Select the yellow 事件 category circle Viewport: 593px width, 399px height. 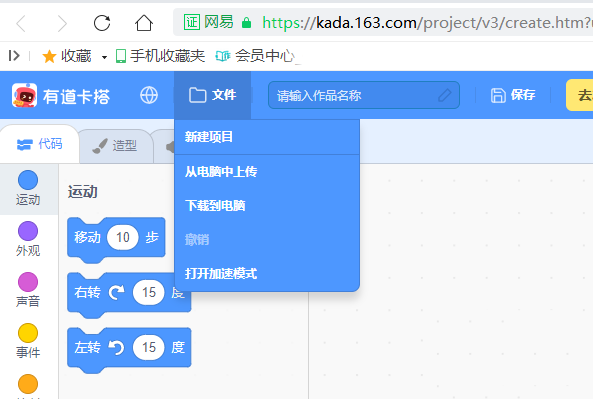28,333
